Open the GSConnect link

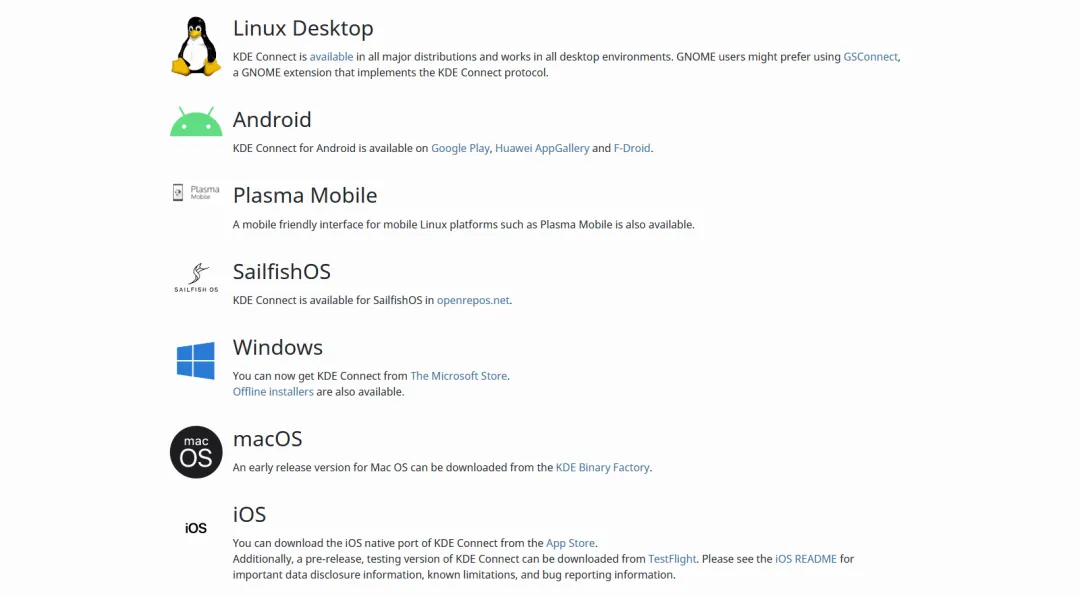[x=871, y=56]
